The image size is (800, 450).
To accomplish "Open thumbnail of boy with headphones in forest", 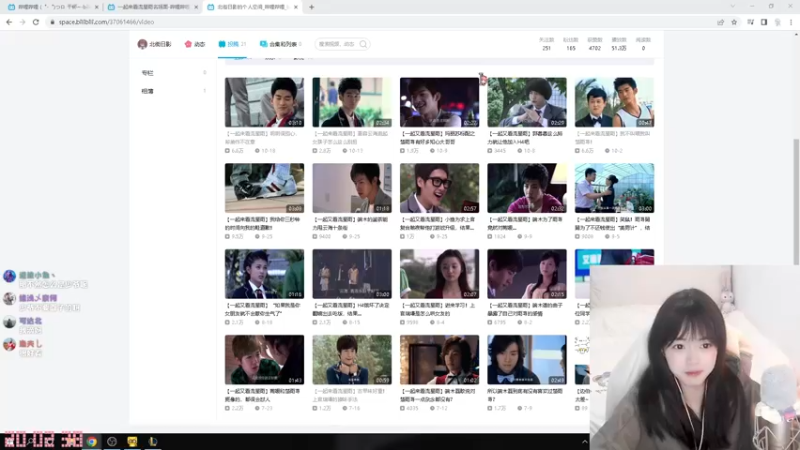I will point(352,359).
